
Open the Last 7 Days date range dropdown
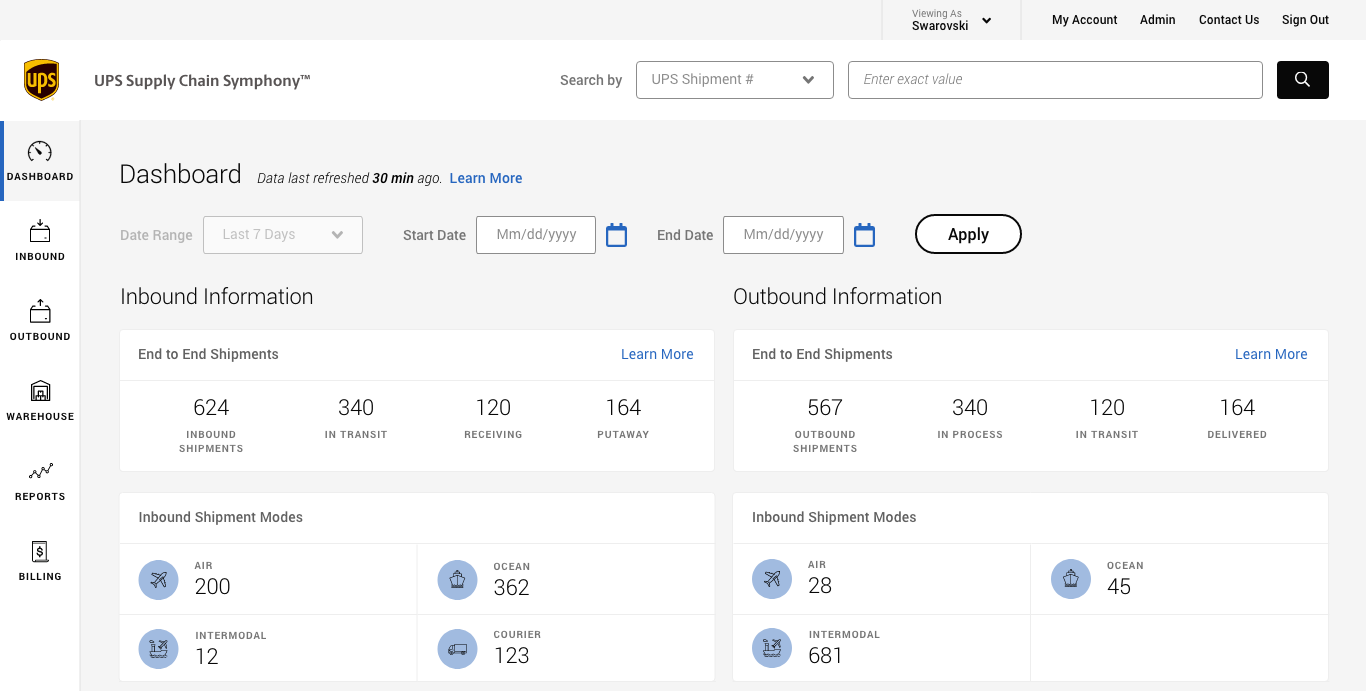point(283,235)
